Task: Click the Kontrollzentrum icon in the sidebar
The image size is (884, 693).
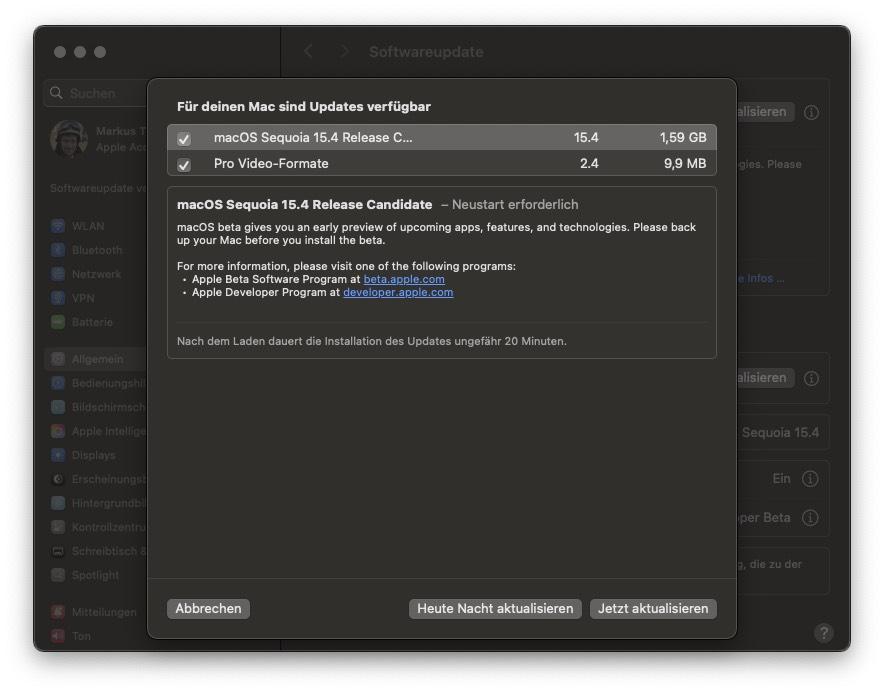Action: click(58, 527)
